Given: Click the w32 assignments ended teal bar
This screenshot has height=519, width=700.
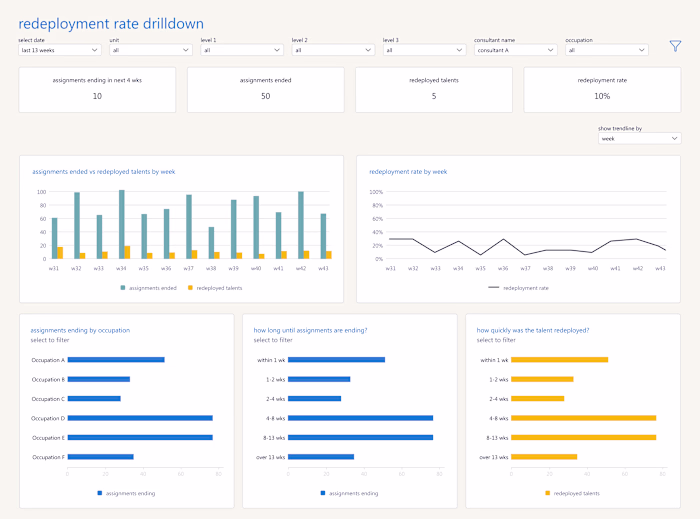Looking at the screenshot, I should pos(77,225).
